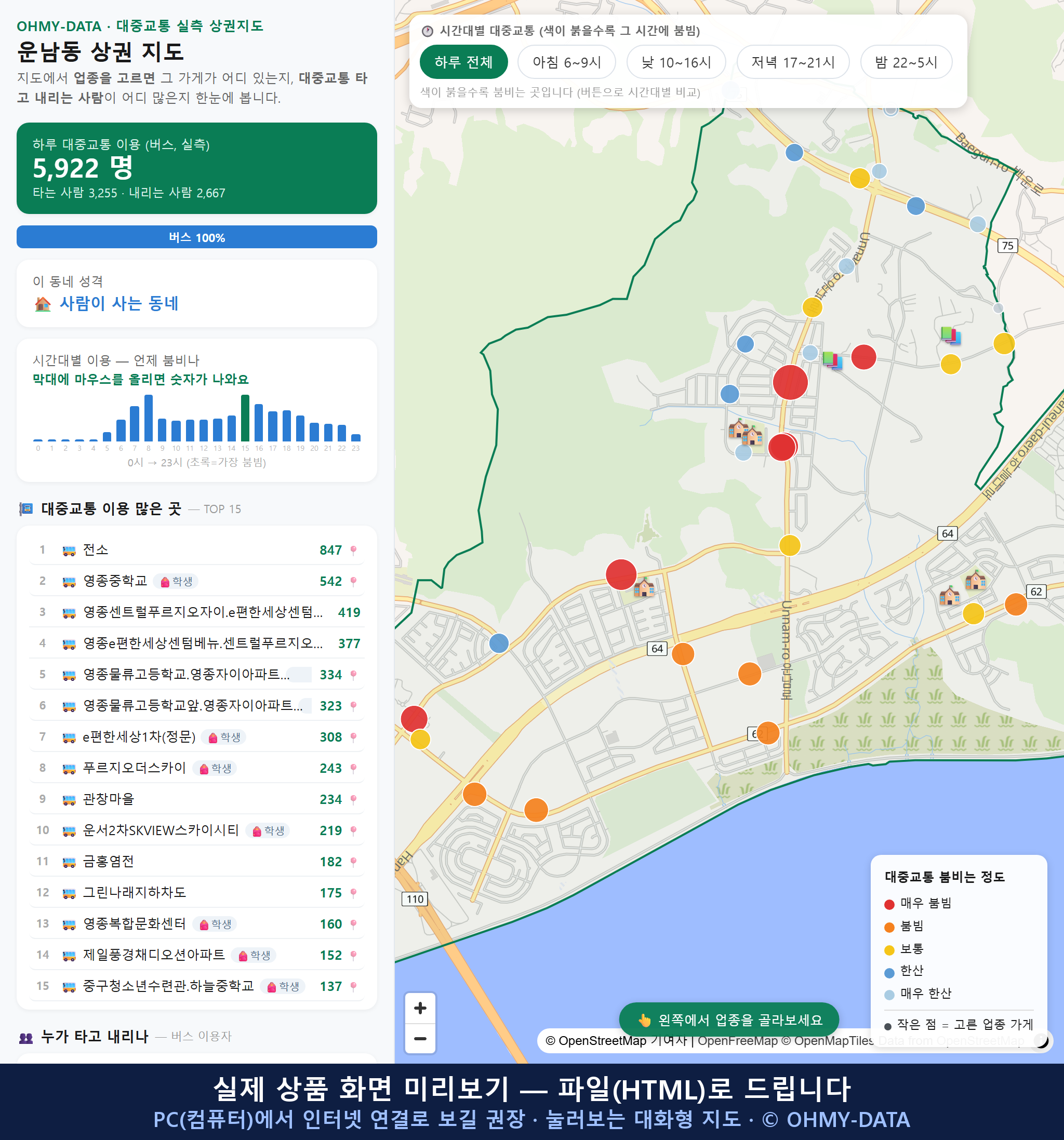
Task: Click the 왼쪽에서 업종을 골라보세요 button
Action: [x=729, y=1020]
